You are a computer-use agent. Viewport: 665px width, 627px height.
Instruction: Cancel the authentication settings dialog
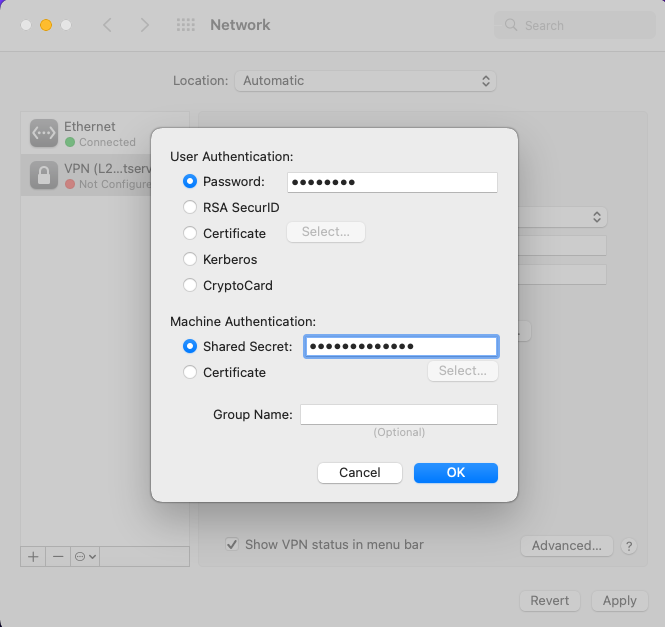tap(360, 473)
